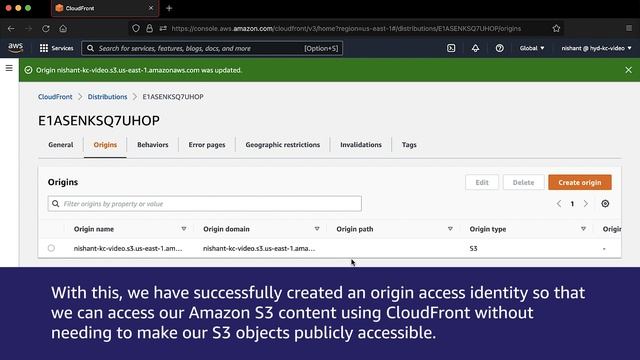Image resolution: width=640 pixels, height=360 pixels.
Task: Open the Global region dropdown
Action: pyautogui.click(x=532, y=48)
